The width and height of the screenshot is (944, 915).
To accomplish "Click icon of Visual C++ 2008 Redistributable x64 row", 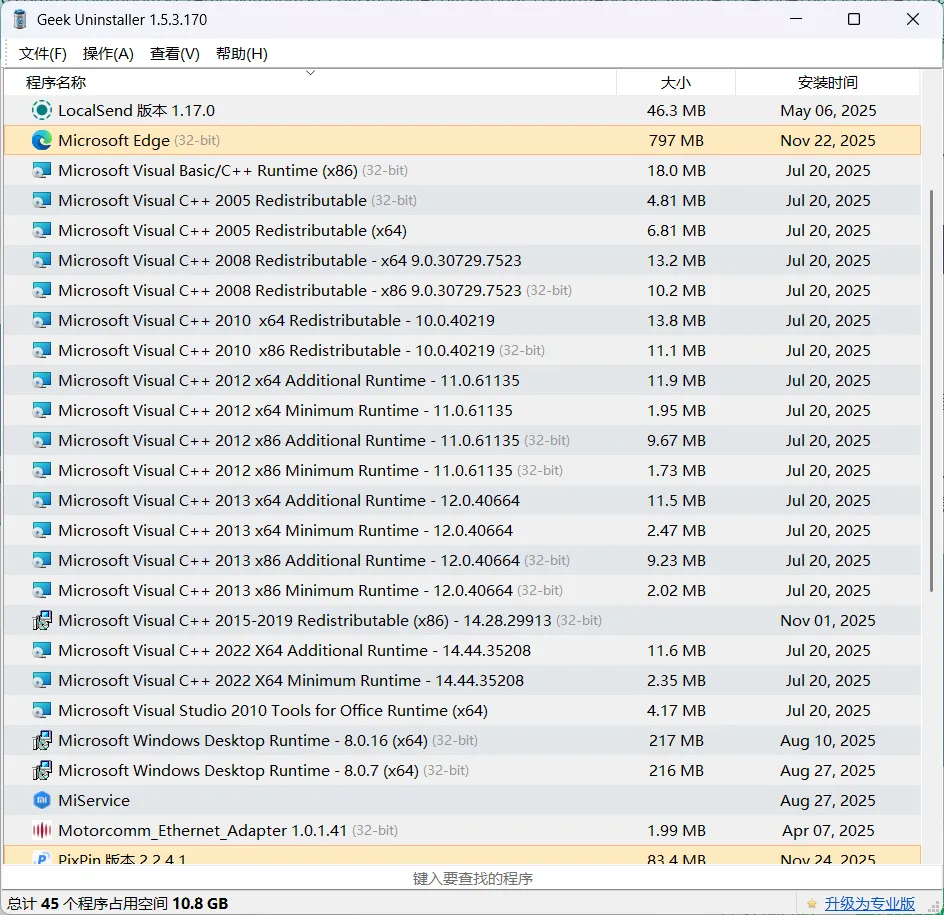I will (x=42, y=261).
